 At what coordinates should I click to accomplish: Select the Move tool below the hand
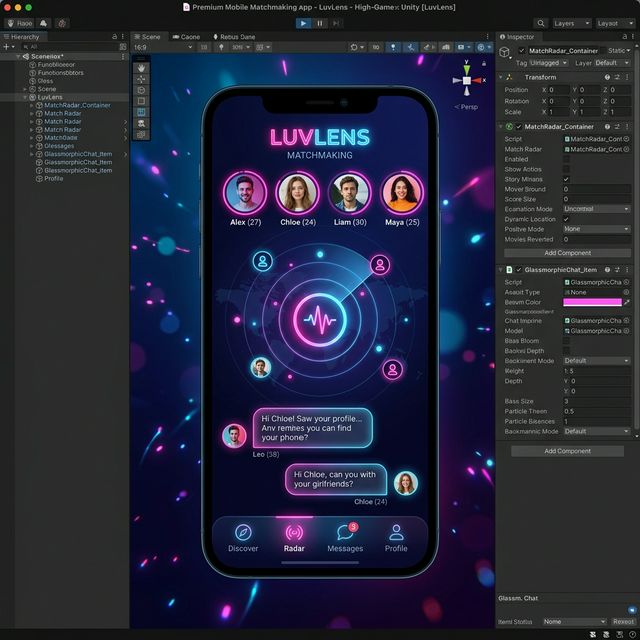tap(141, 79)
